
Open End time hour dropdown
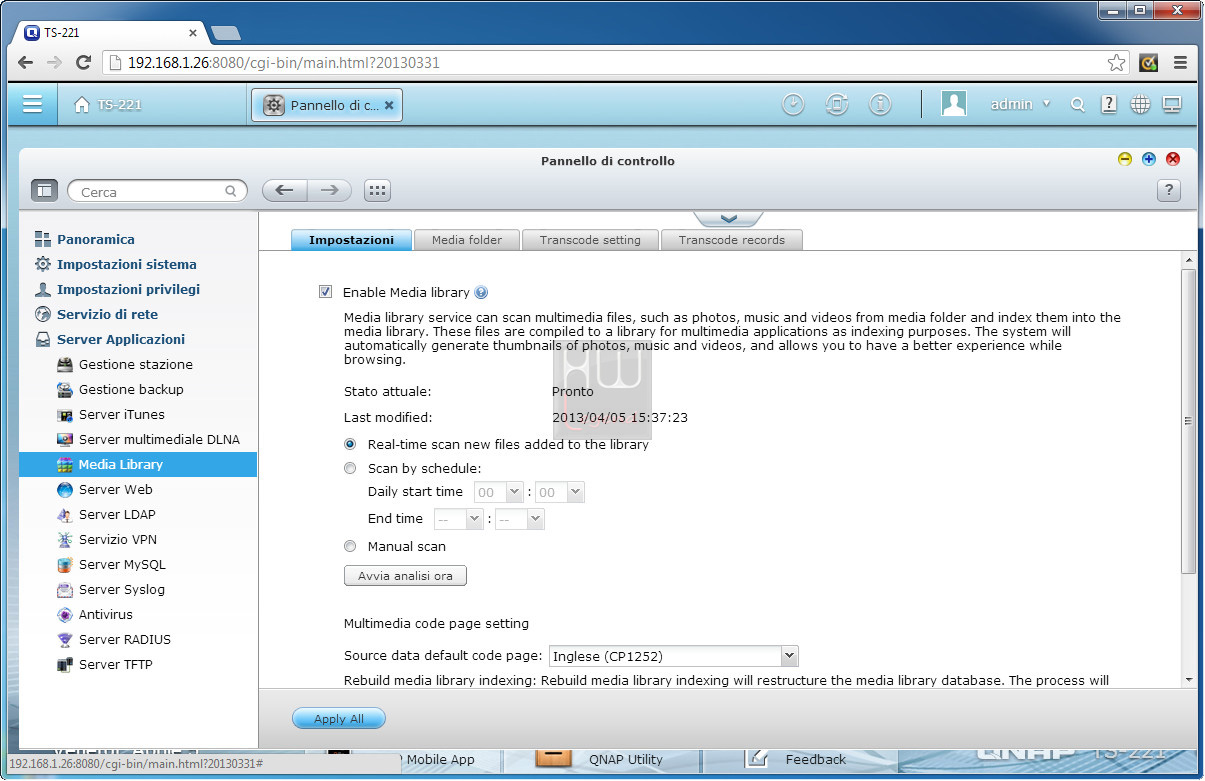tap(459, 519)
